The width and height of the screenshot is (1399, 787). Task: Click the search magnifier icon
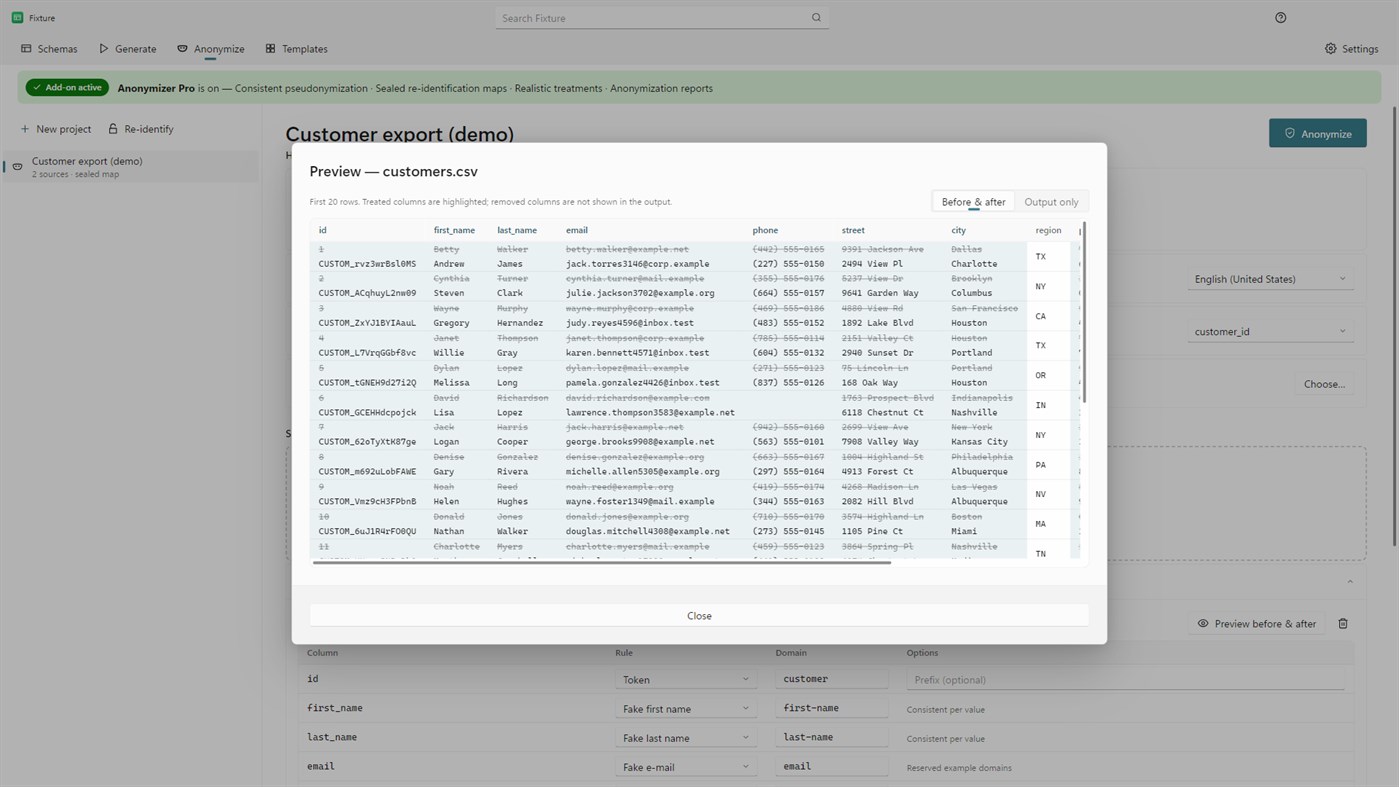click(x=816, y=18)
